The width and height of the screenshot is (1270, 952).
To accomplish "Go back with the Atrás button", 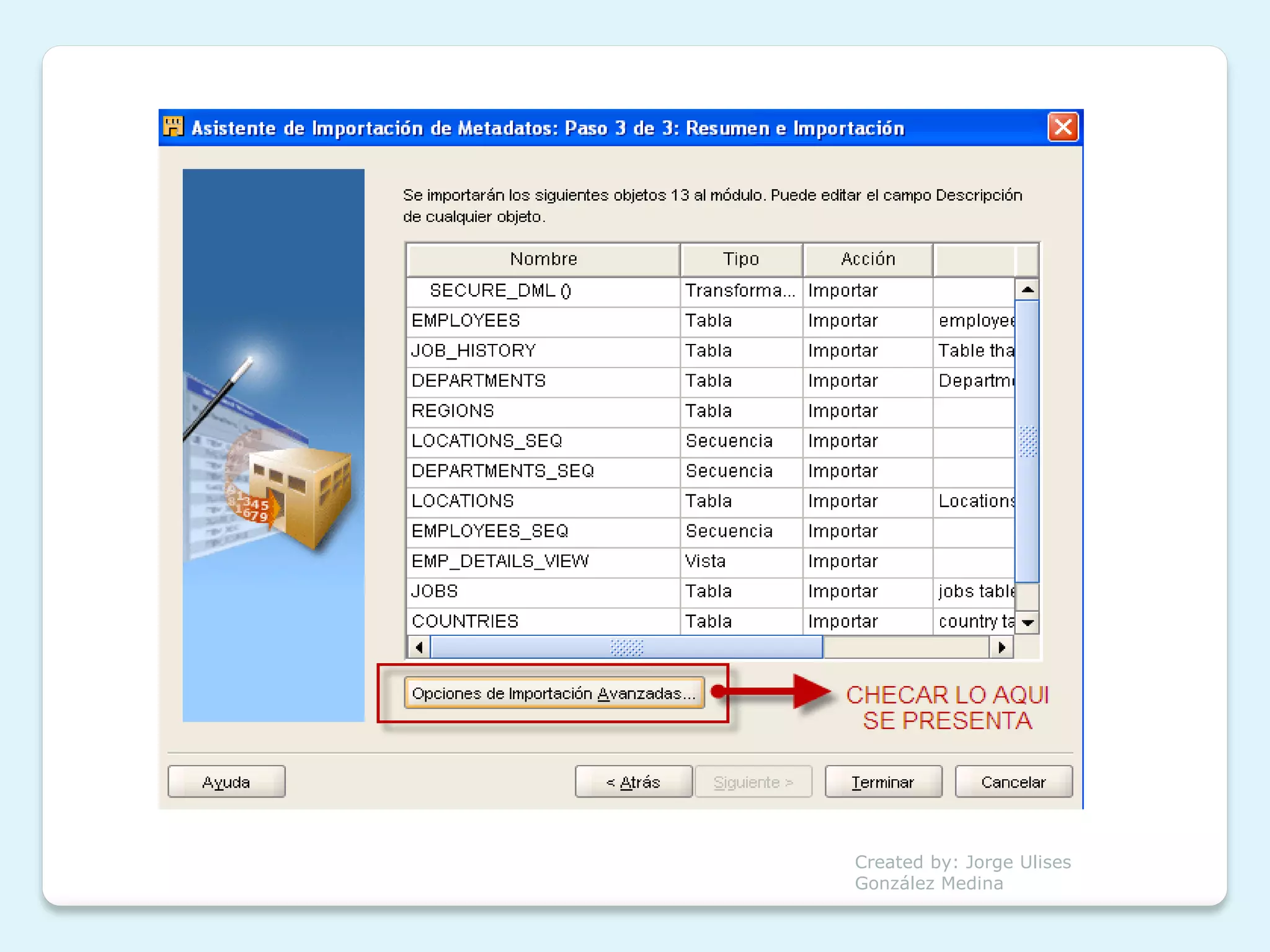I will (633, 782).
